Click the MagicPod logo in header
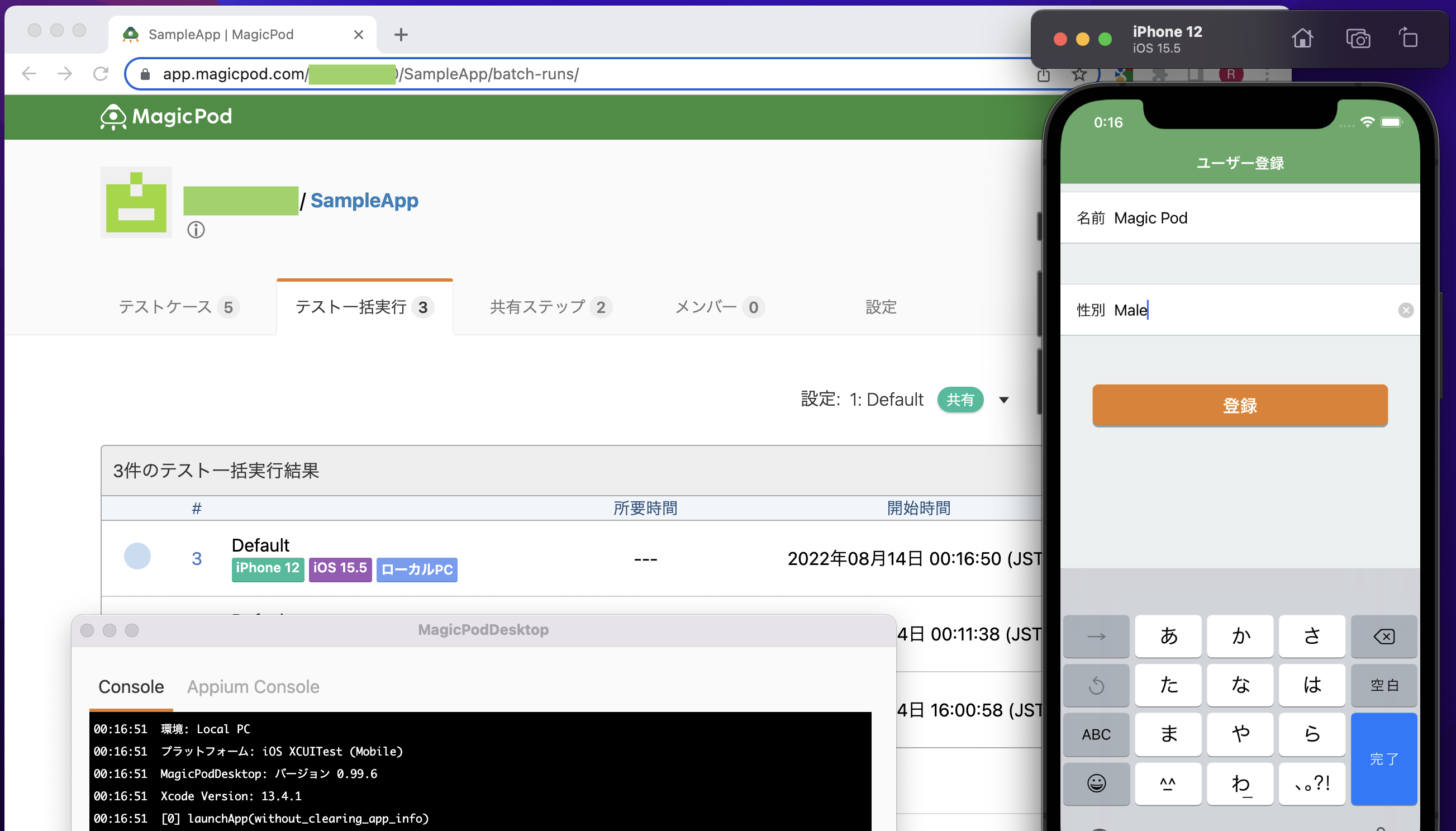The image size is (1456, 831). click(x=166, y=116)
